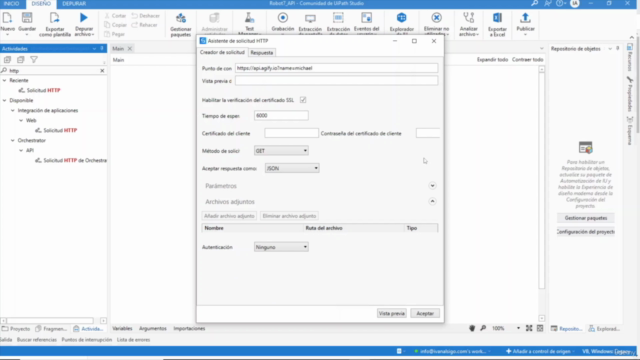Image resolution: width=640 pixels, height=360 pixels.
Task: Launch Explorador de IU
Action: [x=402, y=18]
